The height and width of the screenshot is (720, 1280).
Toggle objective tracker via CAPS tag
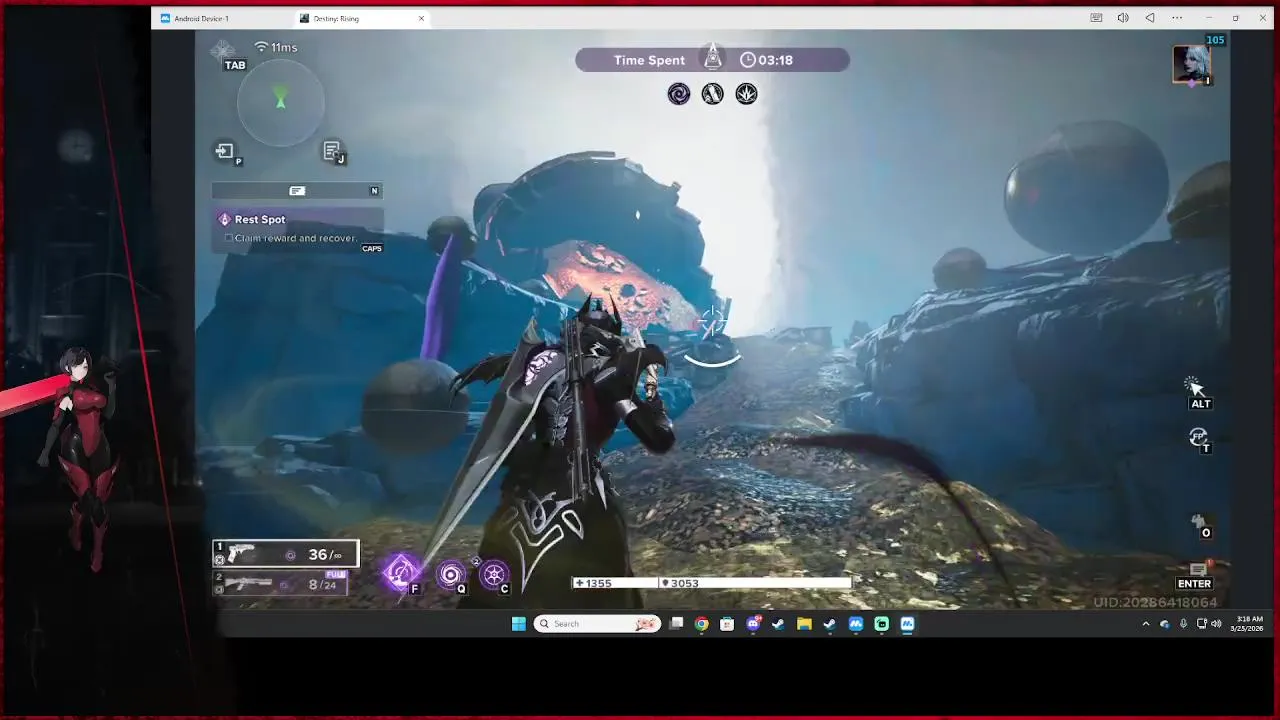pyautogui.click(x=372, y=248)
